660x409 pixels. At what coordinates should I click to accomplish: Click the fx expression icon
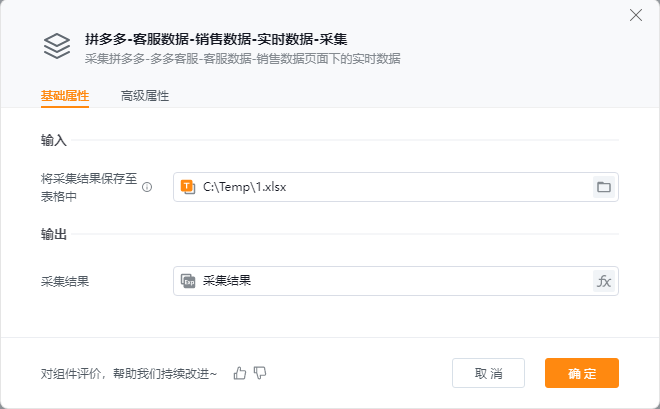pos(603,281)
